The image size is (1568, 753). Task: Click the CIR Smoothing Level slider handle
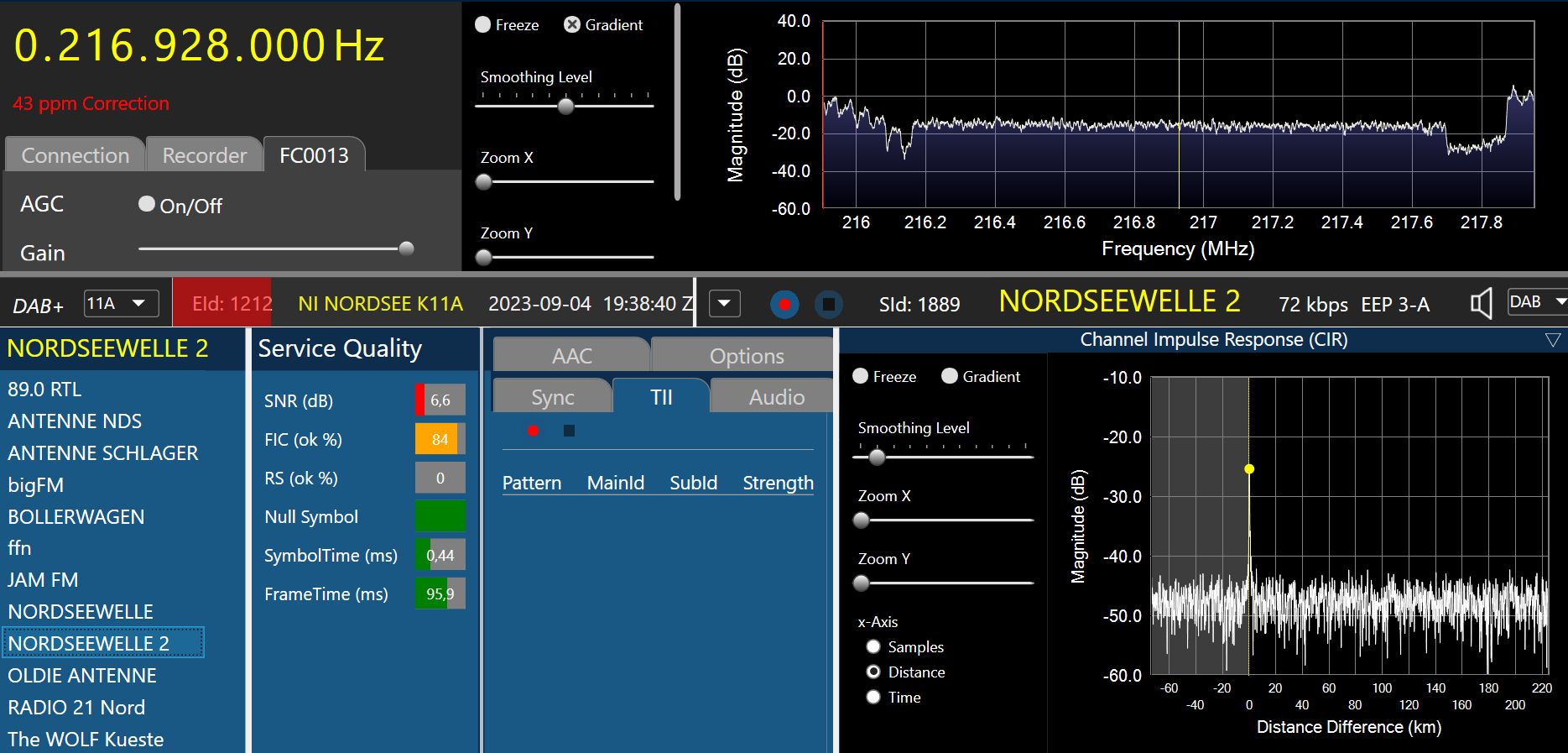877,458
